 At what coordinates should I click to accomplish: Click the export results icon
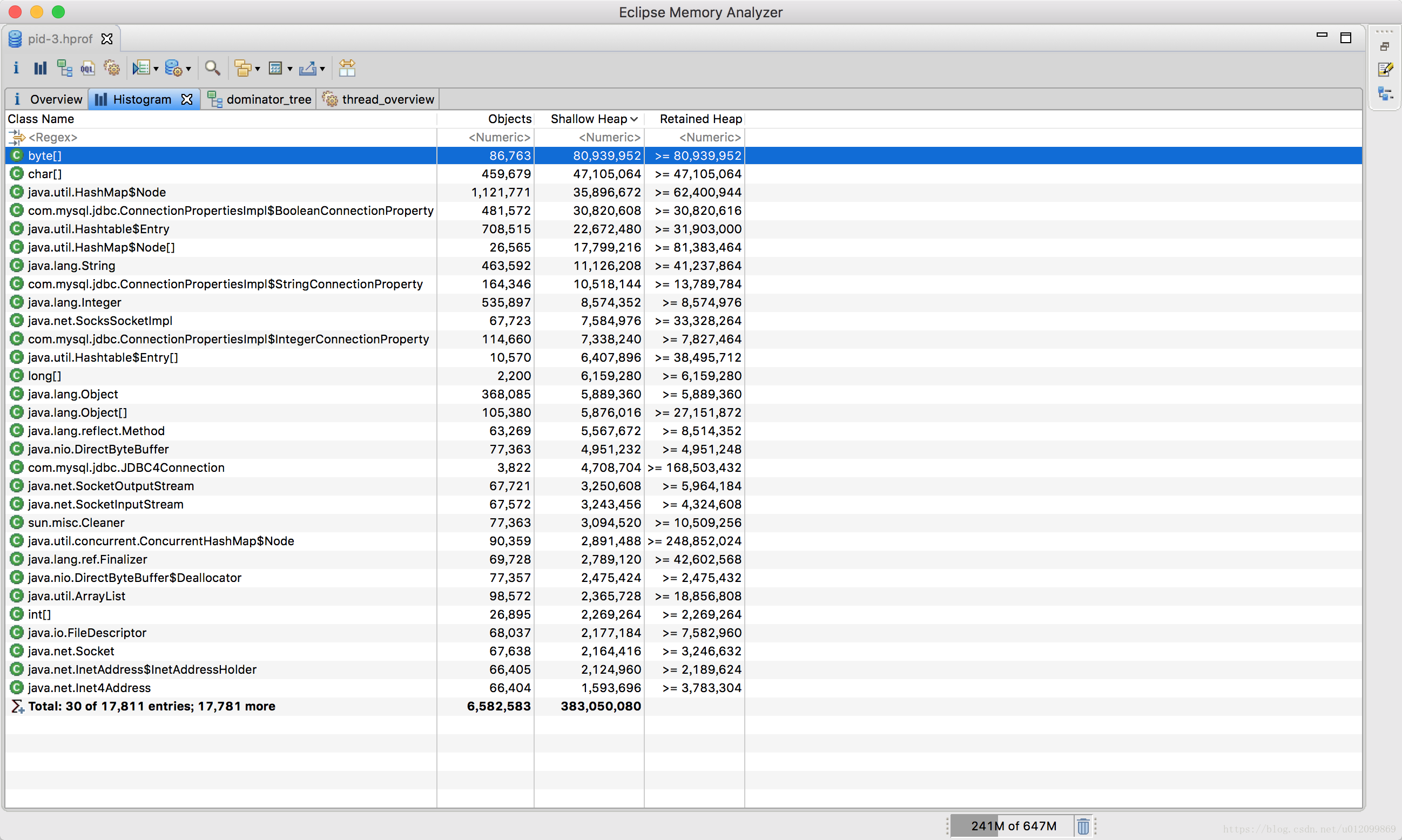pos(307,69)
